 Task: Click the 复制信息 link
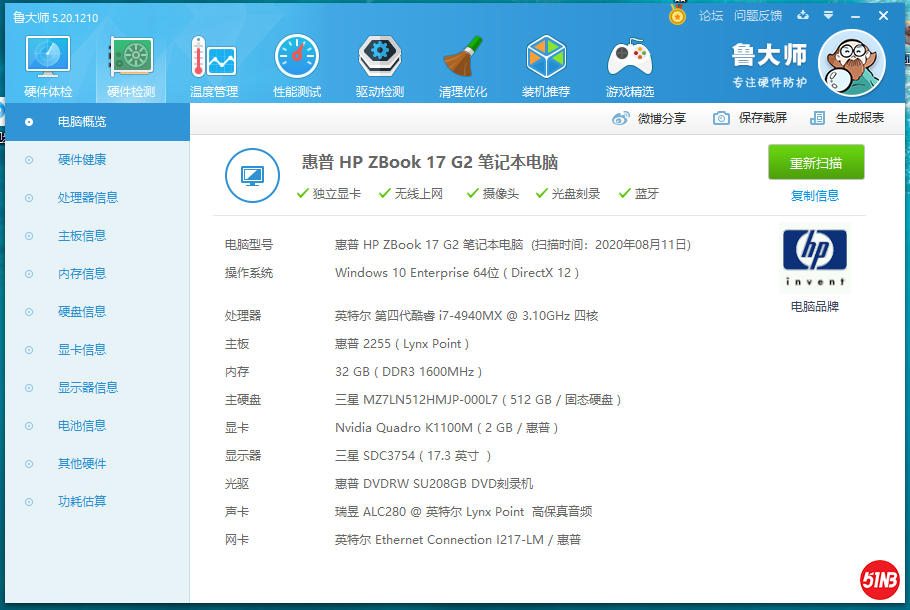(x=815, y=196)
